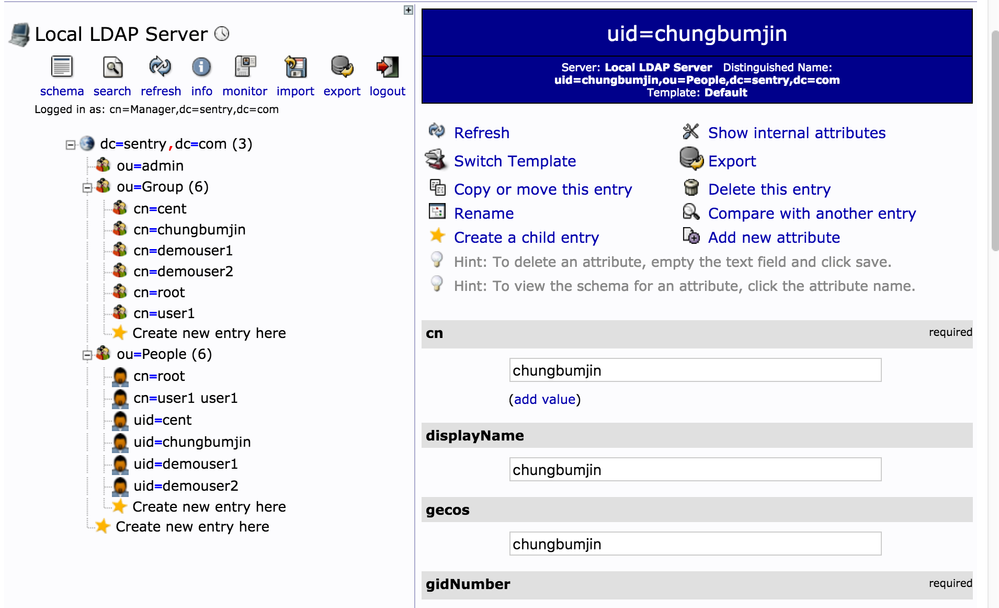Select cn=root under ou=Group
Image resolution: width=999 pixels, height=608 pixels.
(159, 293)
